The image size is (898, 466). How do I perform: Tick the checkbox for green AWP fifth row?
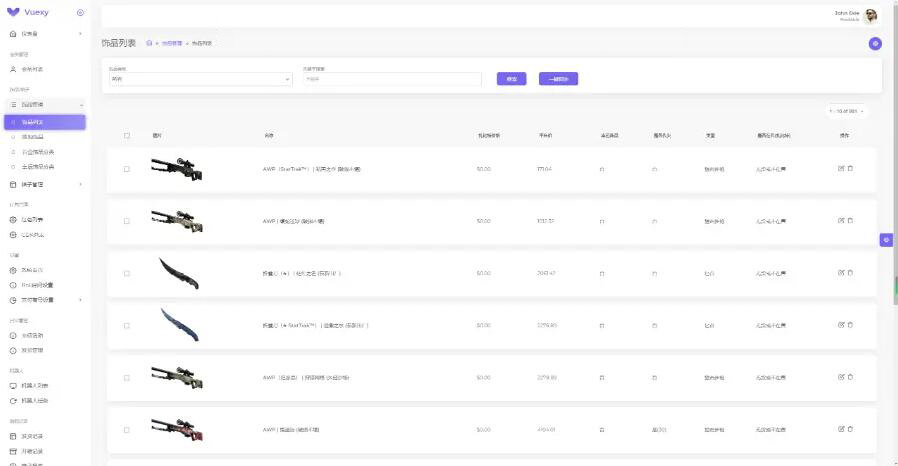127,378
